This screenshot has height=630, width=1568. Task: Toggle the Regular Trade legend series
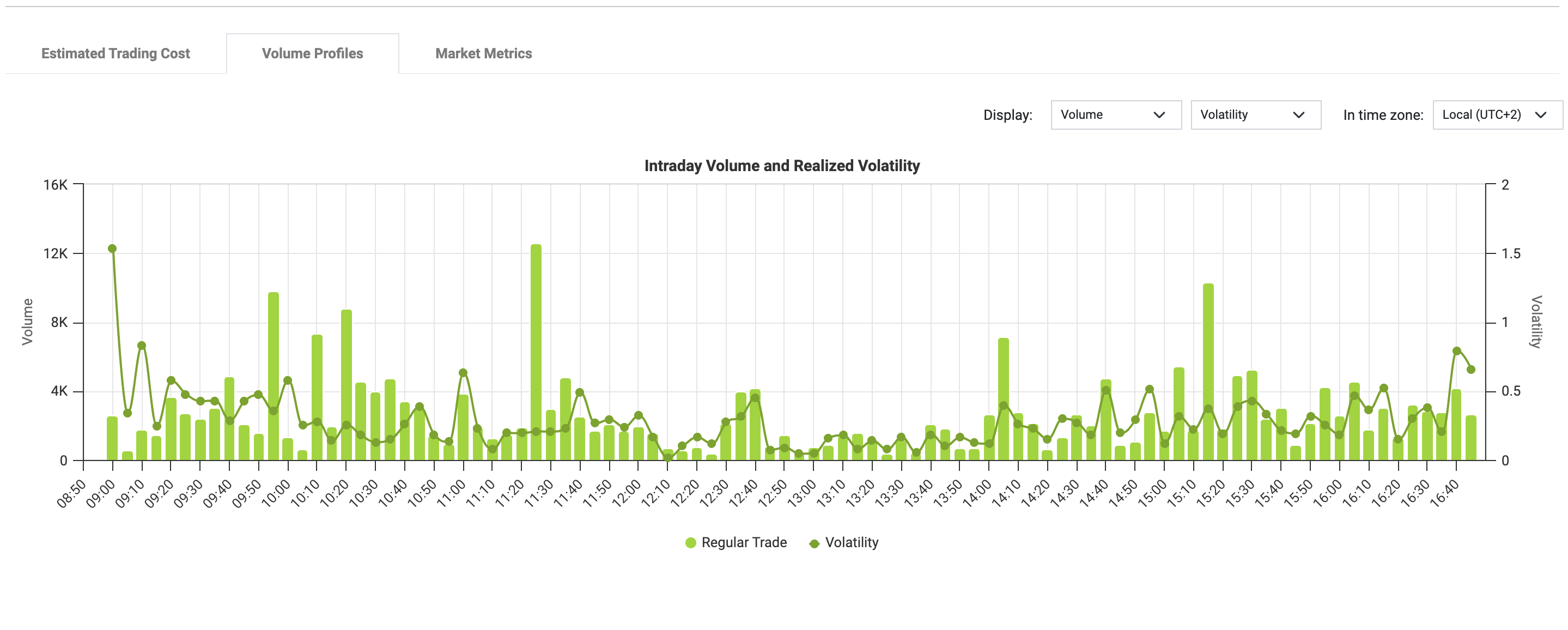743,542
